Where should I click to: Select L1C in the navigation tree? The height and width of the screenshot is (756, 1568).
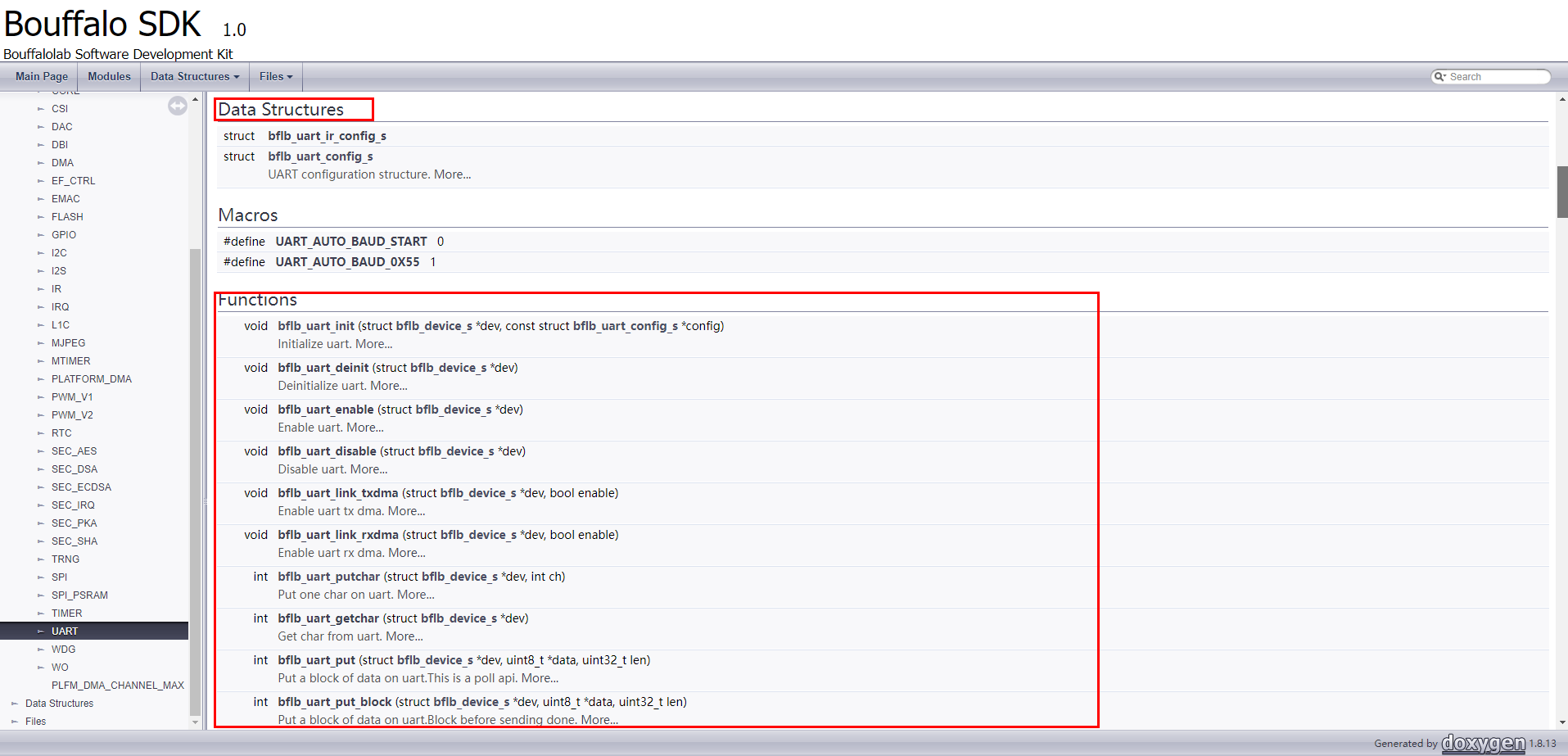[x=61, y=325]
